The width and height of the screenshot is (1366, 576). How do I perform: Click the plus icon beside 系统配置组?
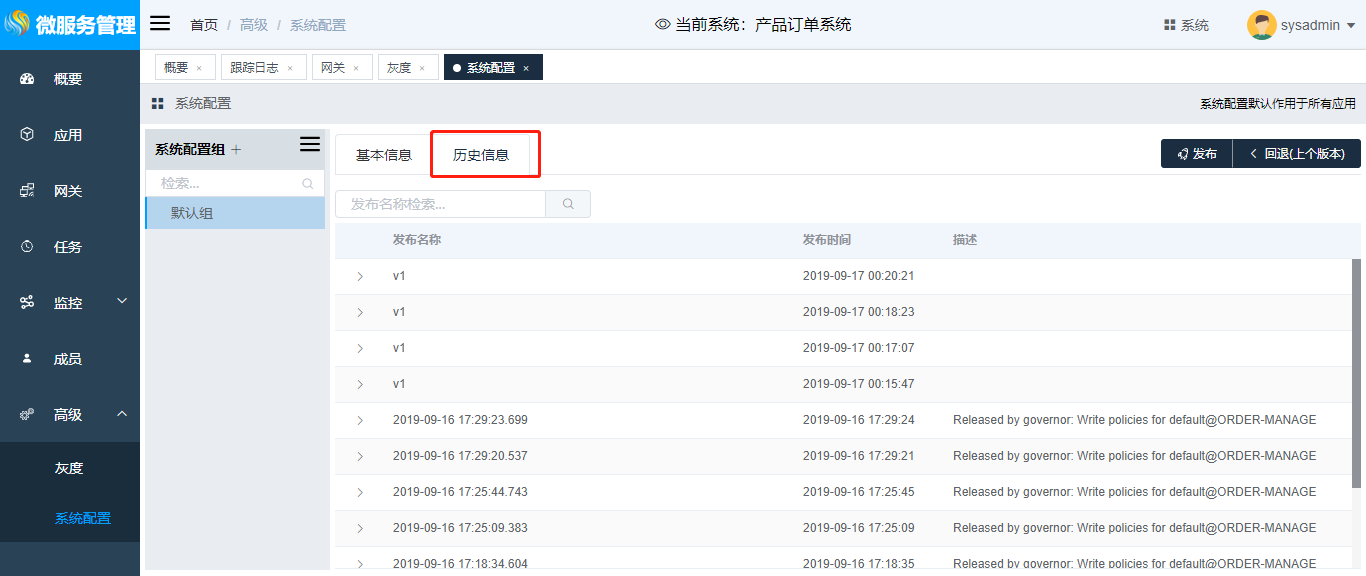point(237,150)
